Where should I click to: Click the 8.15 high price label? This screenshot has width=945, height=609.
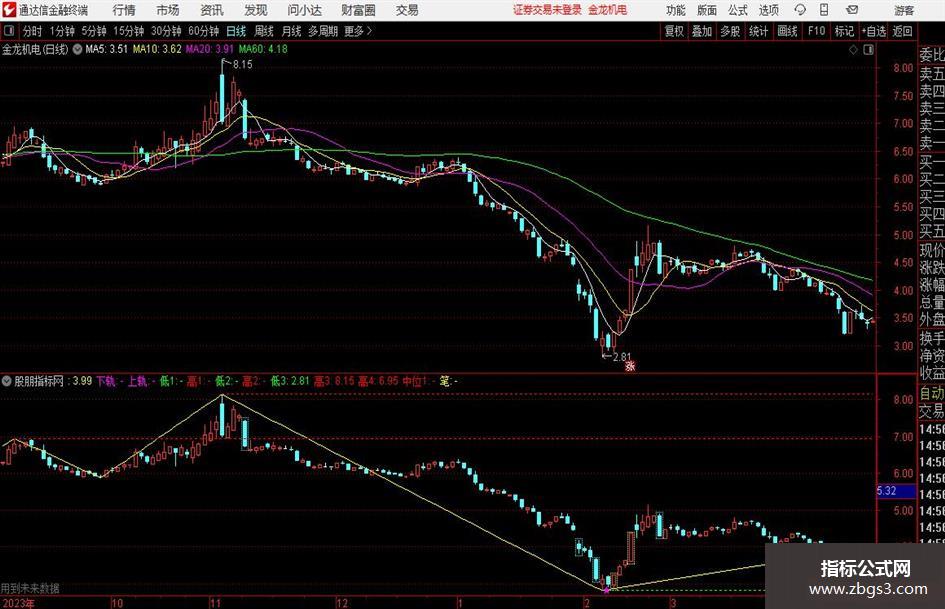click(x=243, y=64)
